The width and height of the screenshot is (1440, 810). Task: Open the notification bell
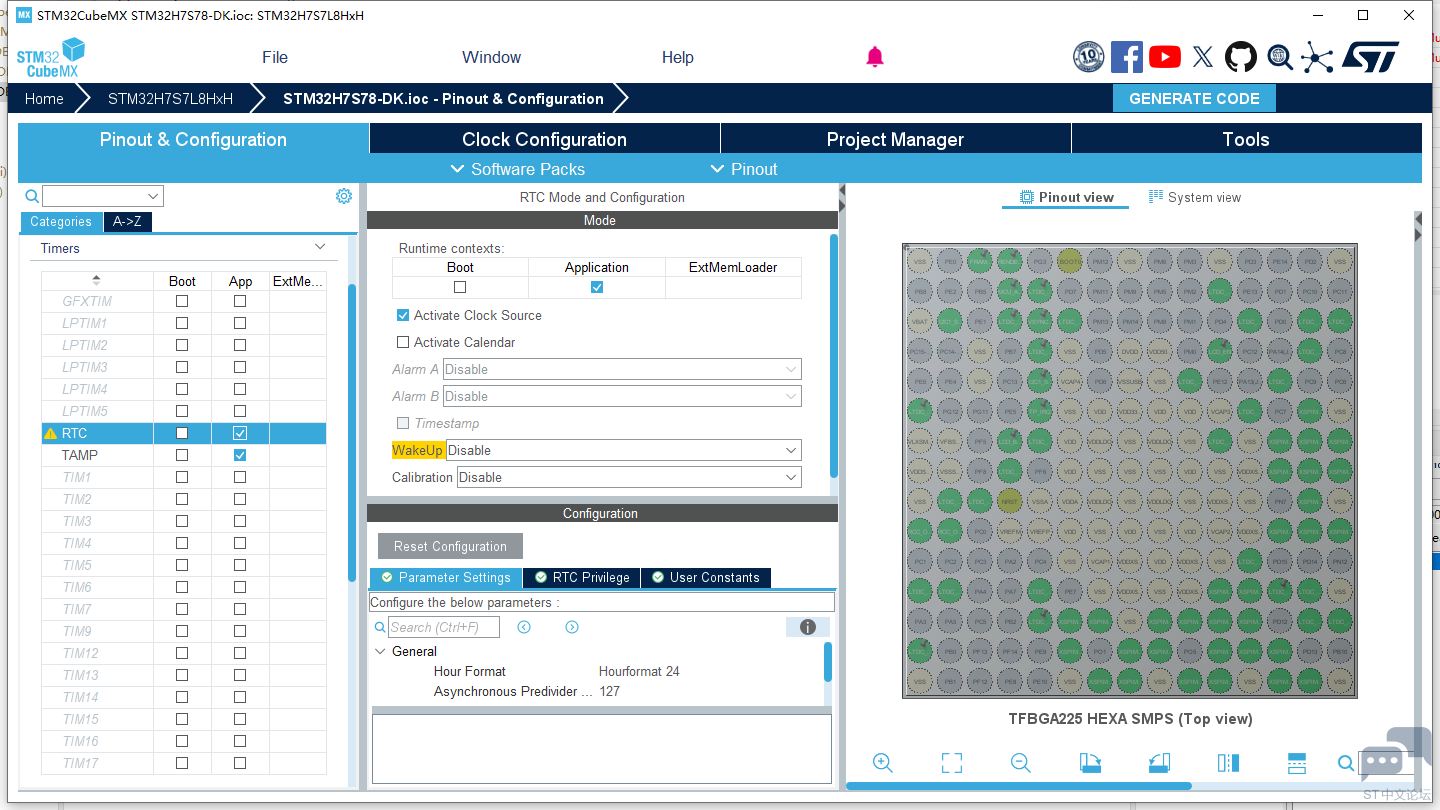(875, 57)
